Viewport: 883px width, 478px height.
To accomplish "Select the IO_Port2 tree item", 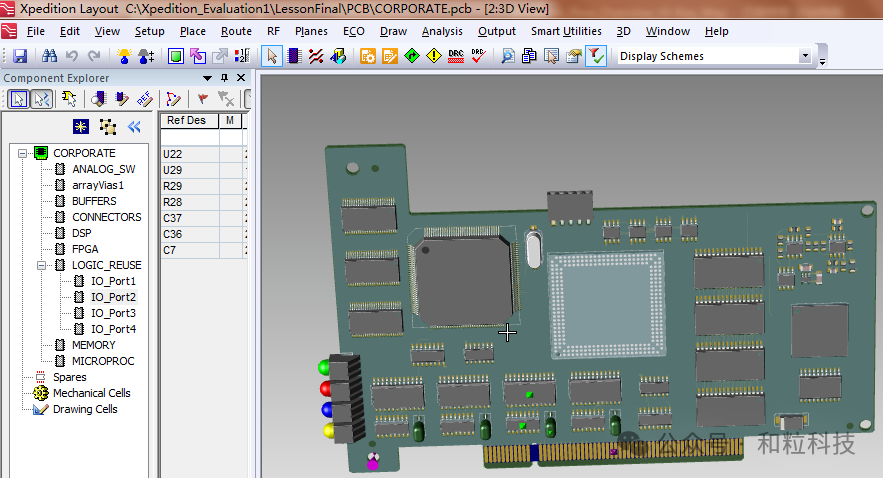I will click(x=113, y=297).
